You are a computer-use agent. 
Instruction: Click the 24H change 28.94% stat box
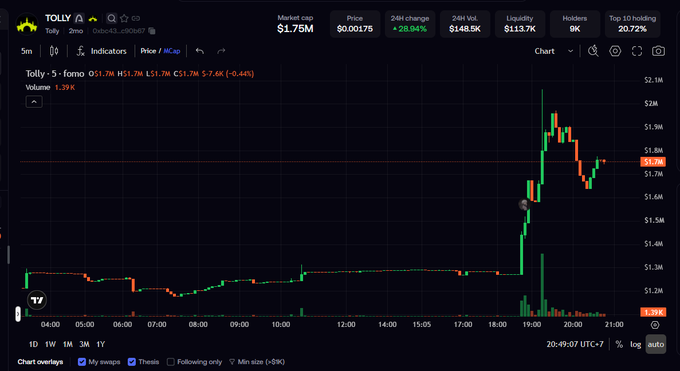coord(410,24)
